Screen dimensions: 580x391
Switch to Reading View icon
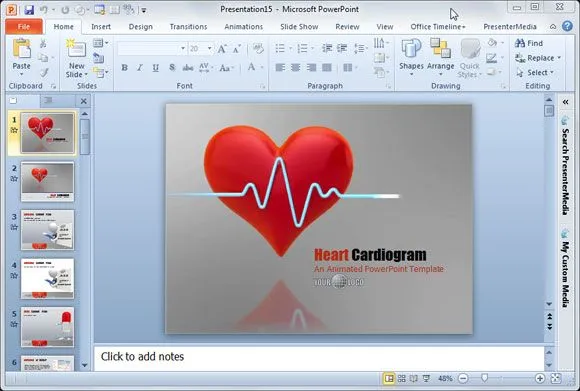(x=414, y=378)
